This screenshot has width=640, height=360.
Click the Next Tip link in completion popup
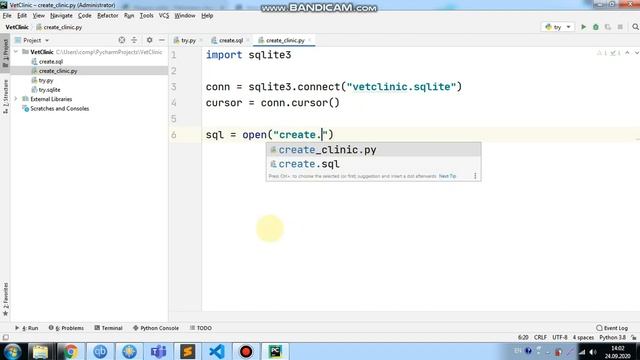447,176
